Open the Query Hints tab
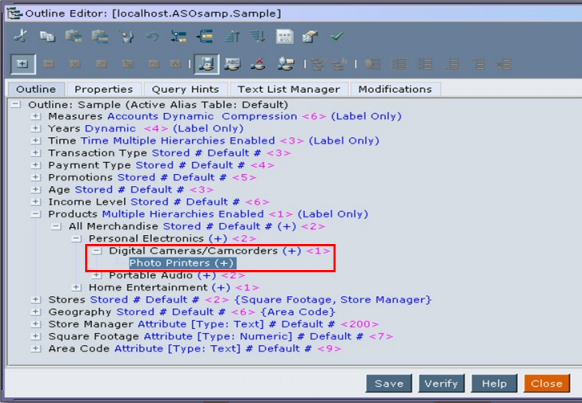This screenshot has width=582, height=403. point(185,89)
